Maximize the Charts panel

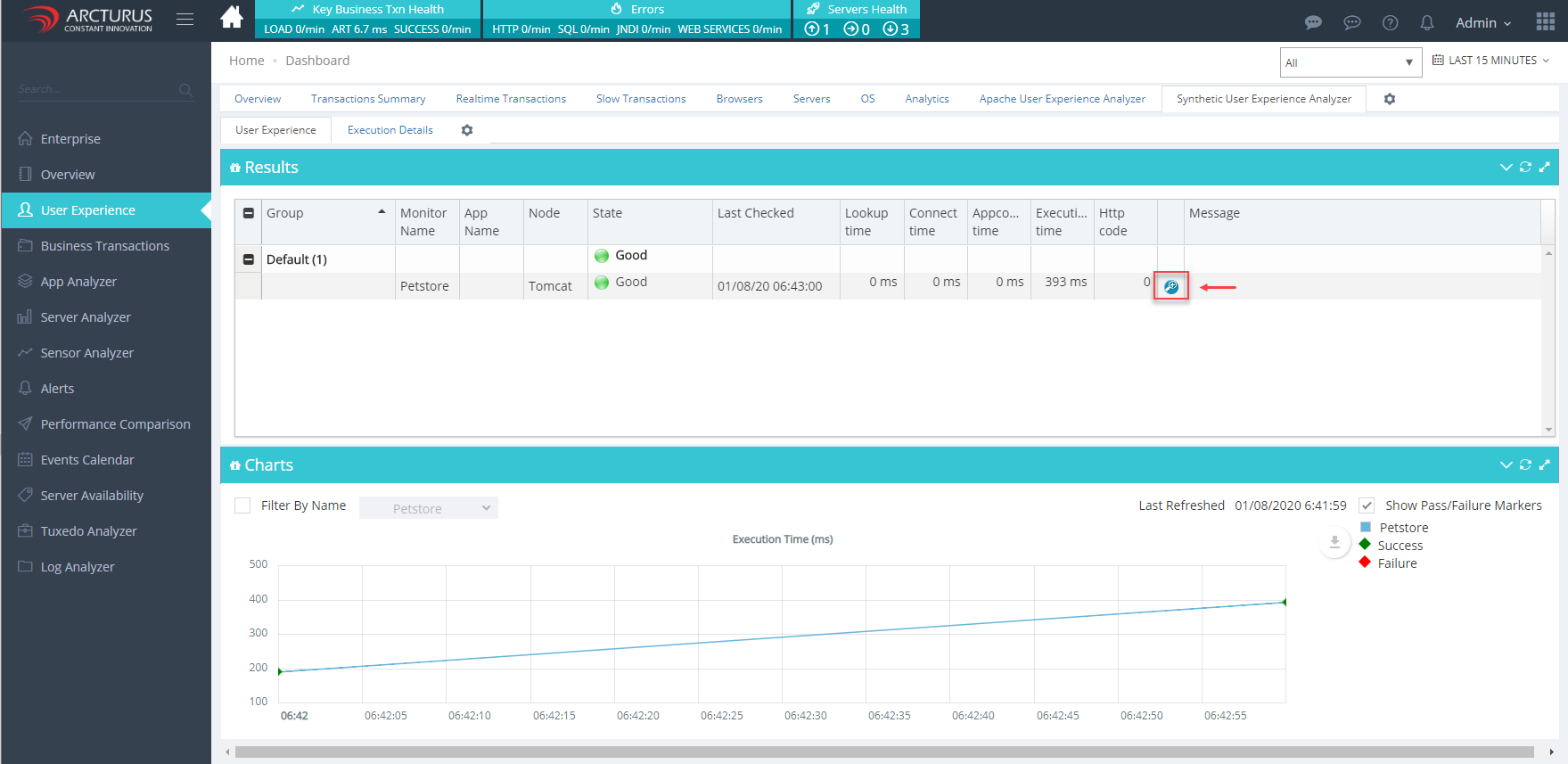(1545, 465)
